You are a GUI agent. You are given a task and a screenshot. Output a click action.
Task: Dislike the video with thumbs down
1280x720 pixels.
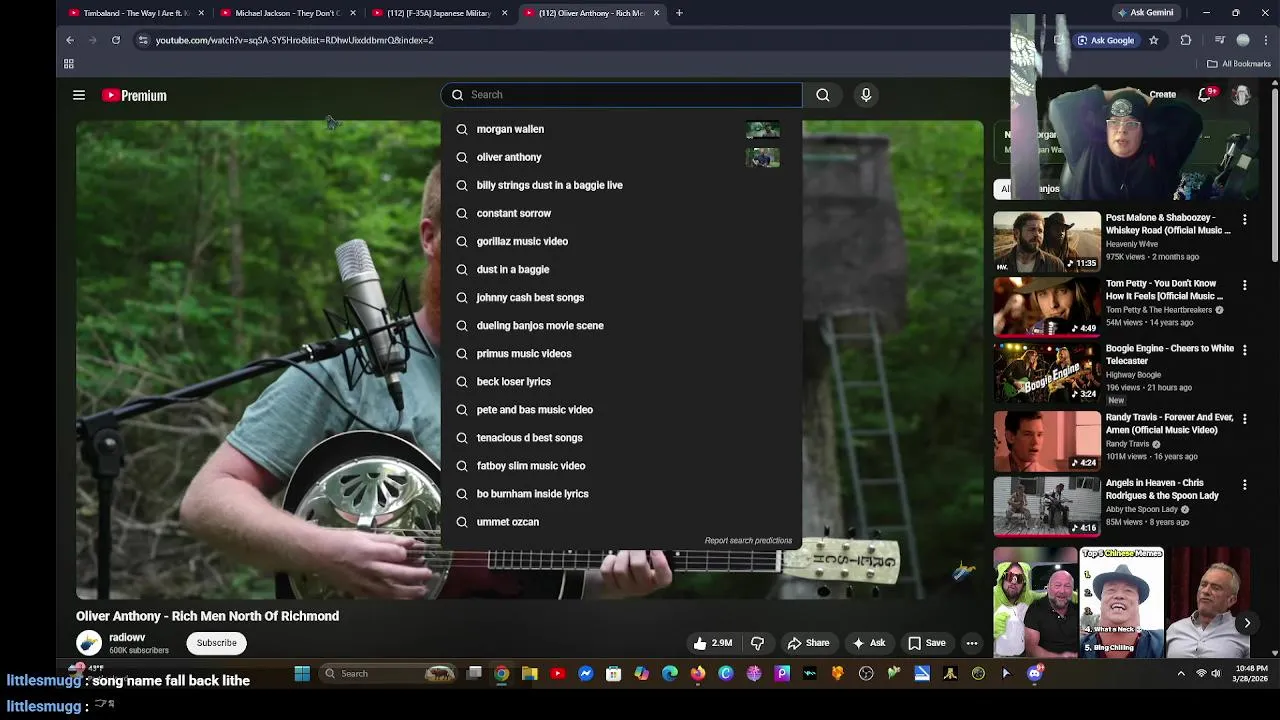coord(757,643)
